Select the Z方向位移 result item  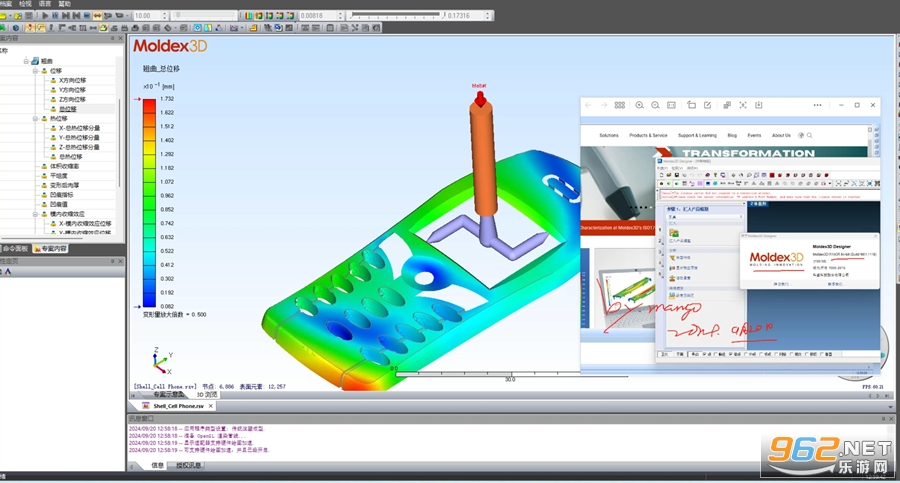click(x=72, y=99)
